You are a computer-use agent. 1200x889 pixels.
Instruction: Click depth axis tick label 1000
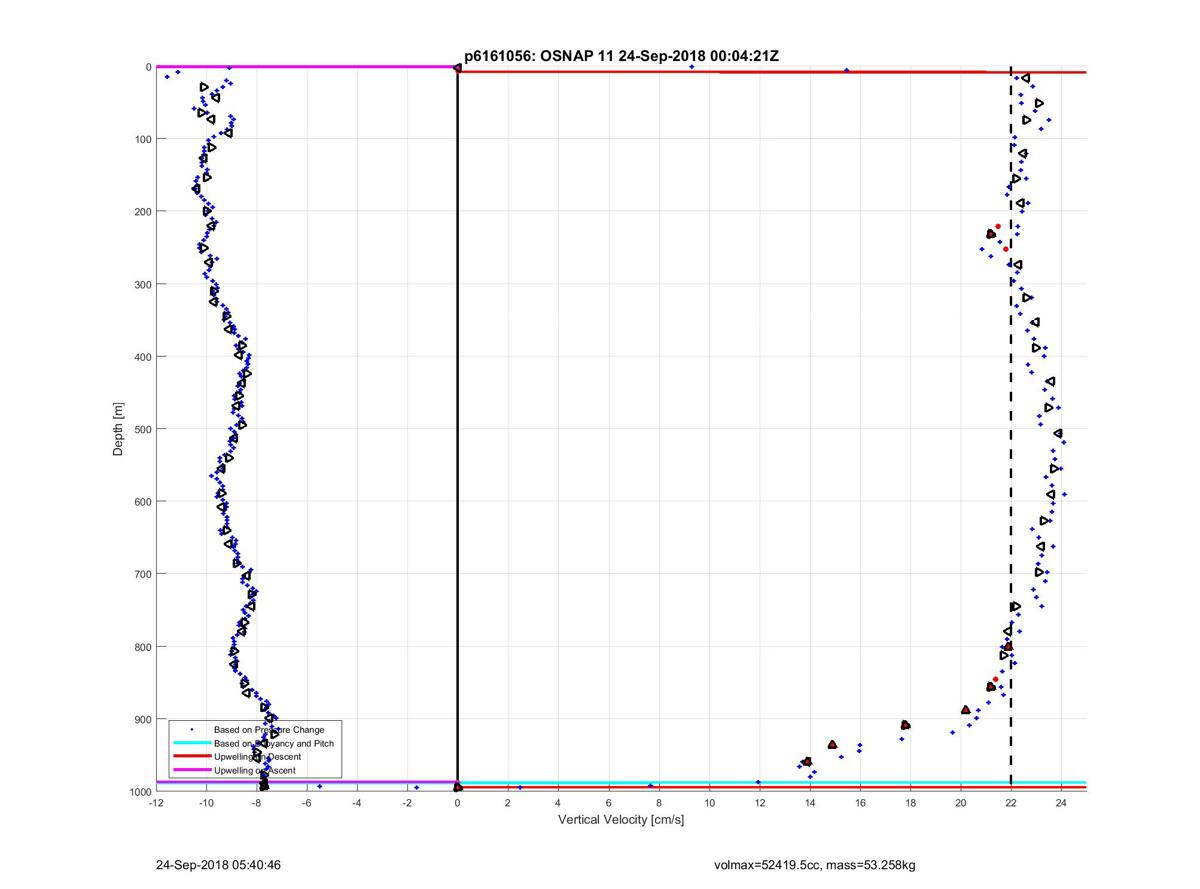[x=140, y=791]
